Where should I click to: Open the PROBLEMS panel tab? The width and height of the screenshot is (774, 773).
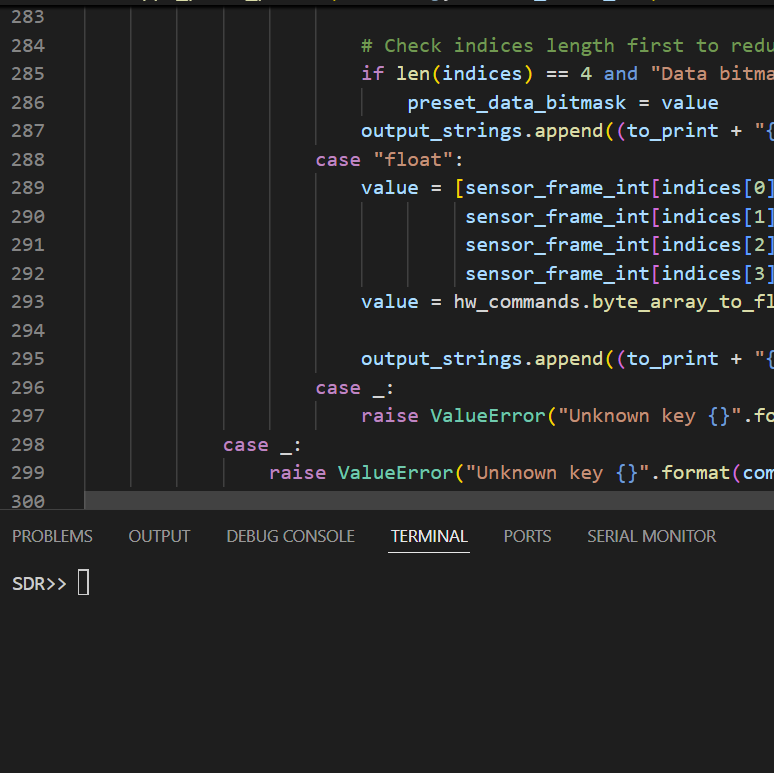(52, 536)
